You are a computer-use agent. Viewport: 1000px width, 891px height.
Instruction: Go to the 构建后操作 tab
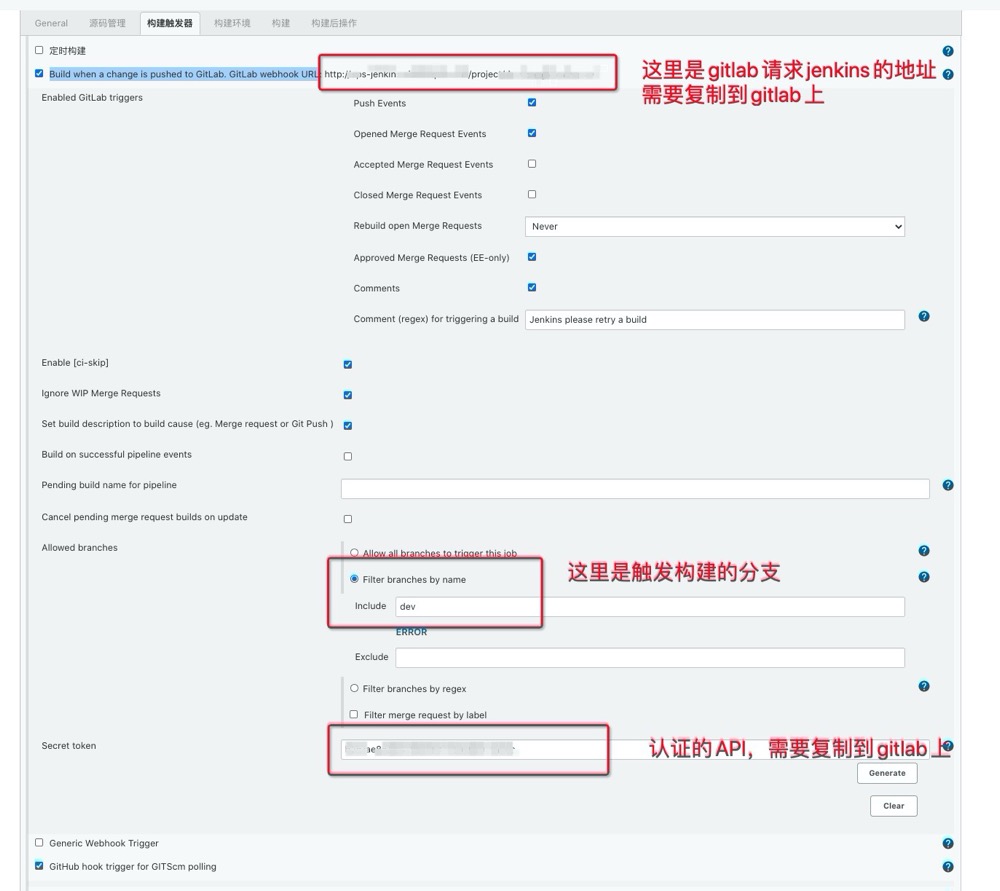click(334, 23)
